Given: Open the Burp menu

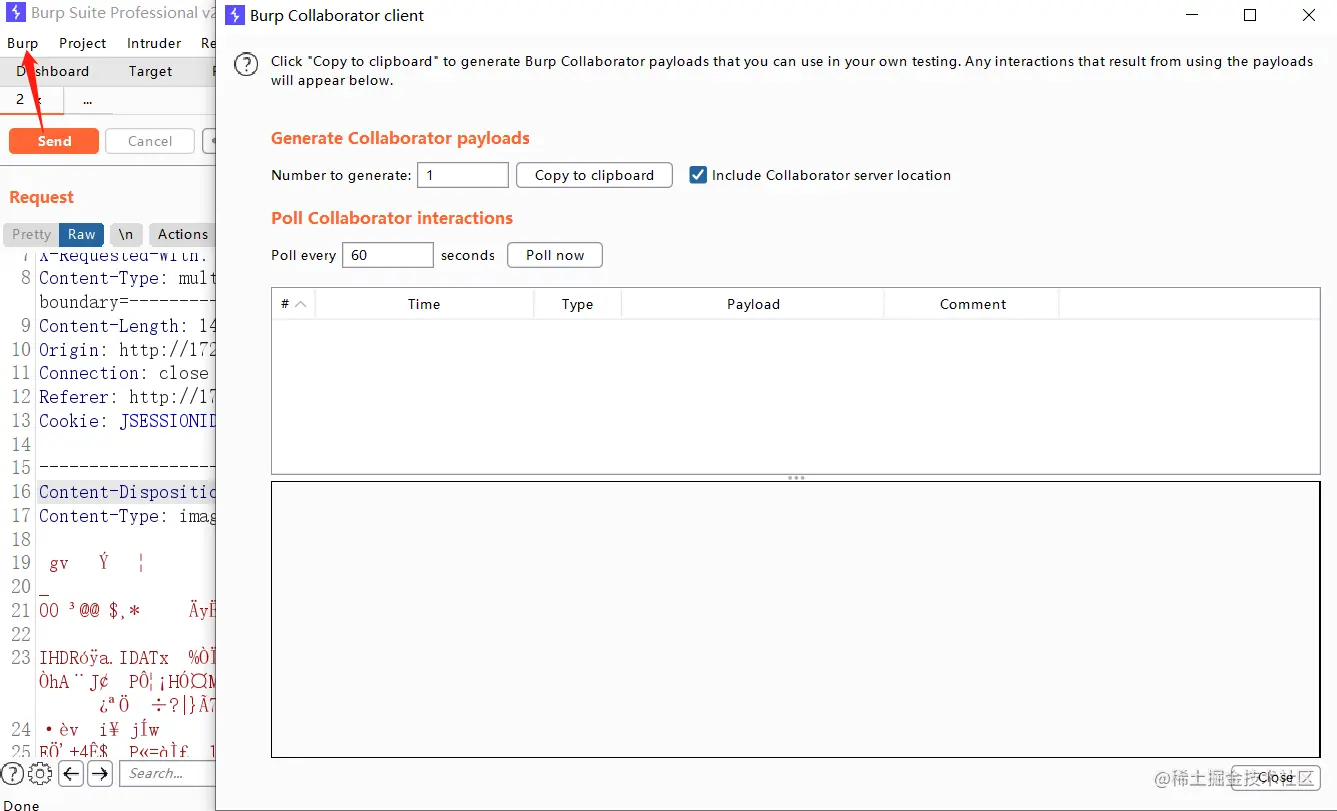Looking at the screenshot, I should [22, 43].
